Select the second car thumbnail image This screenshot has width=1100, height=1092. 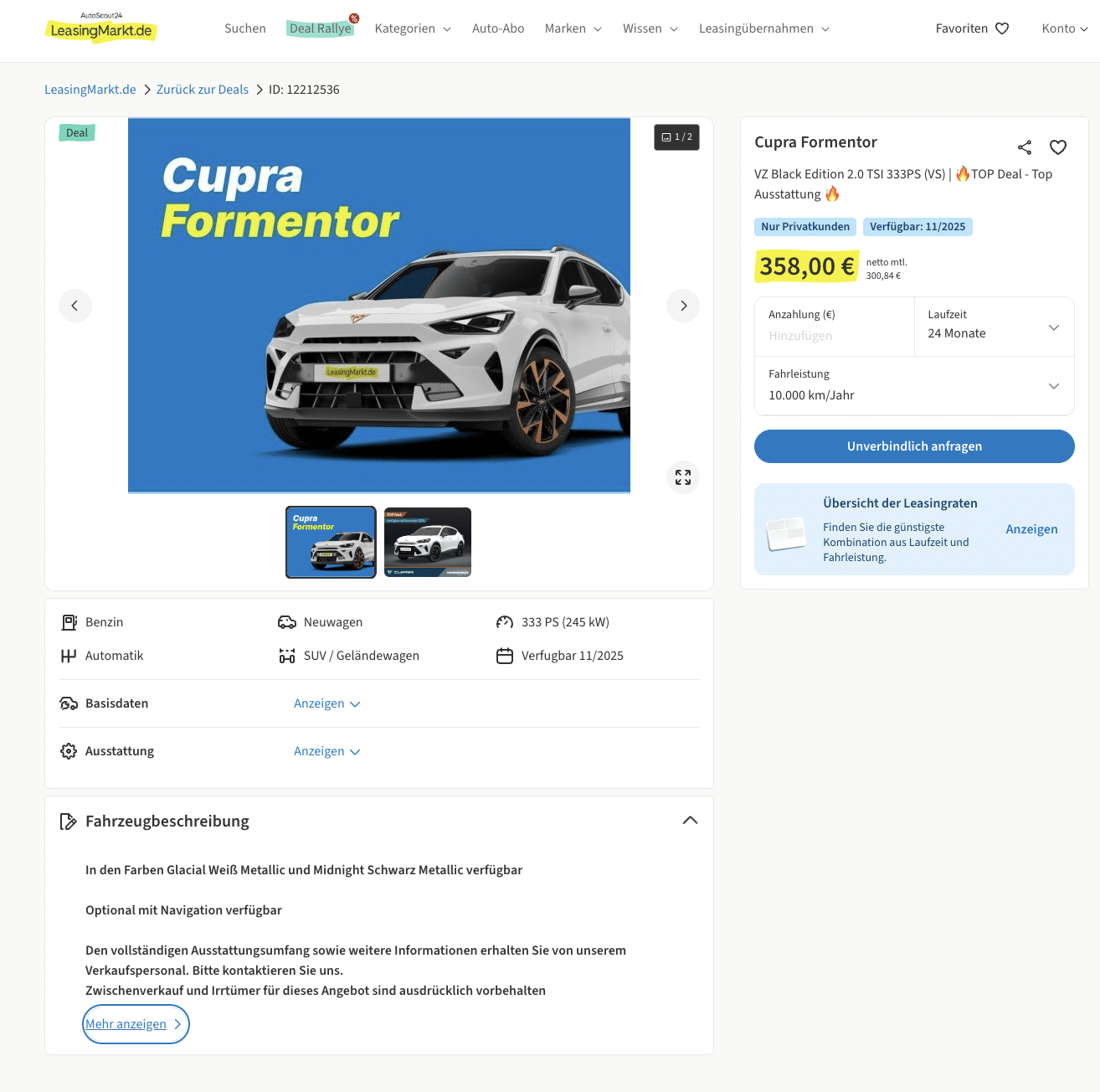(x=428, y=542)
